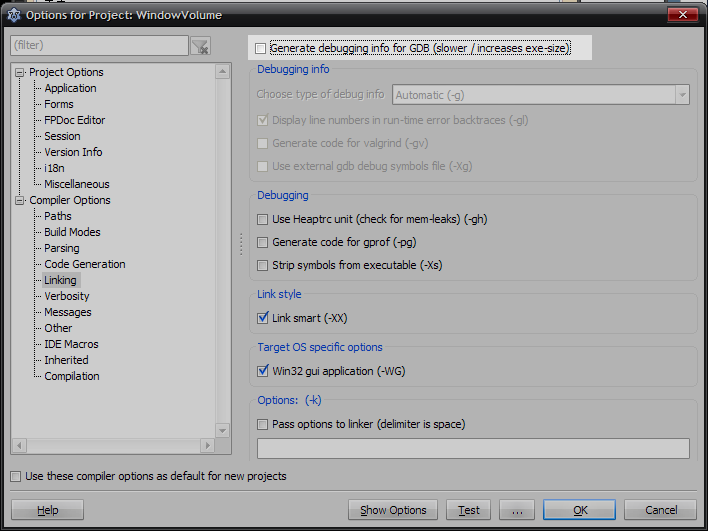
Task: Click the Cancel button
Action: click(661, 510)
